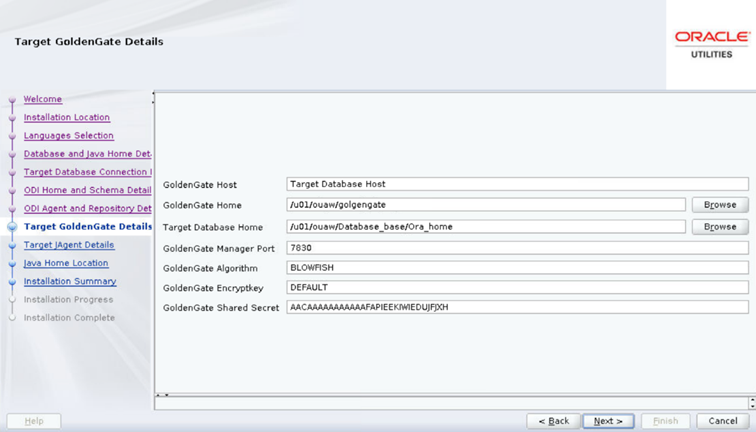Go to the Welcome step
756x432 pixels.
pos(43,99)
